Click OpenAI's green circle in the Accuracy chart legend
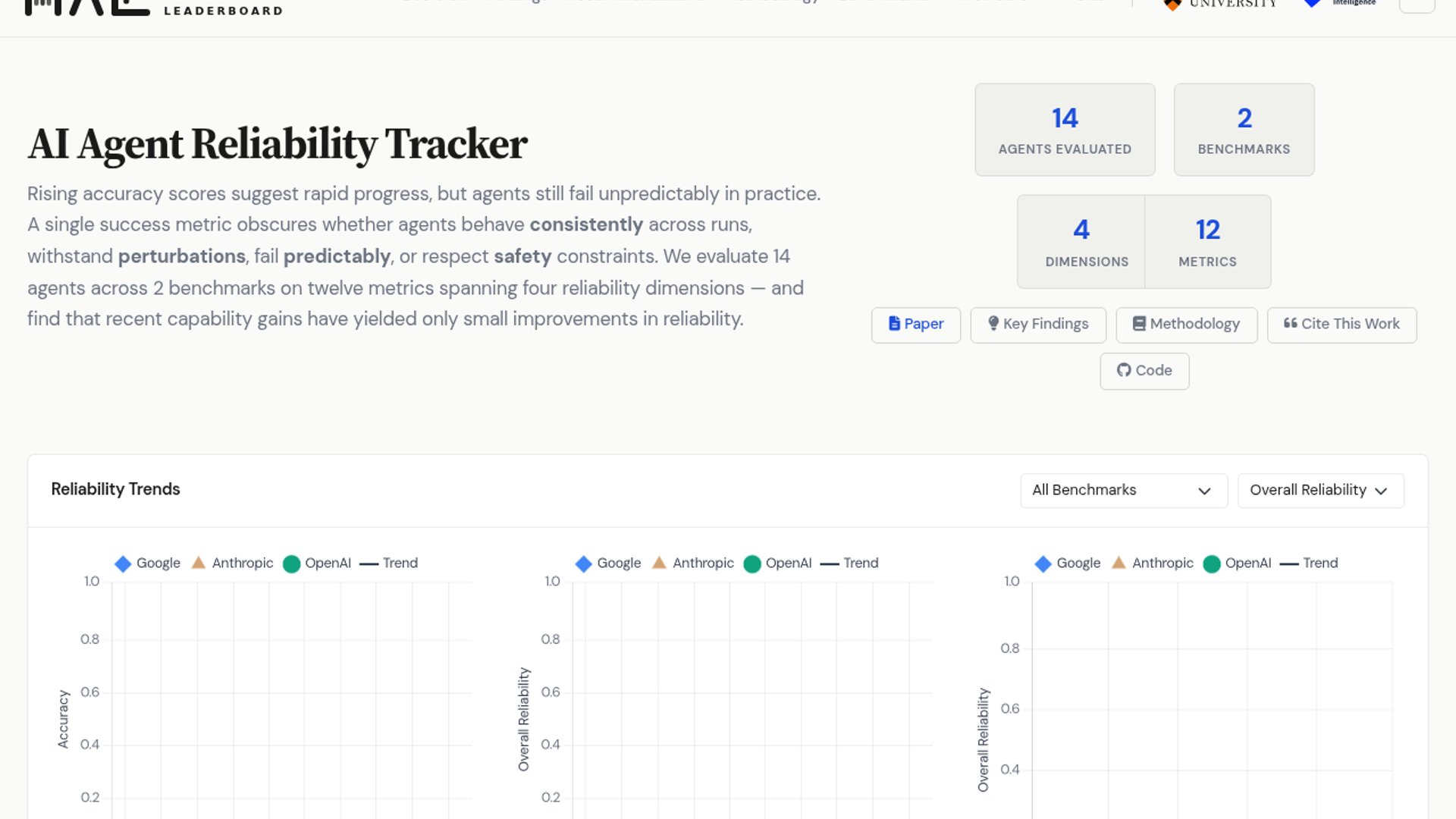 (x=291, y=563)
